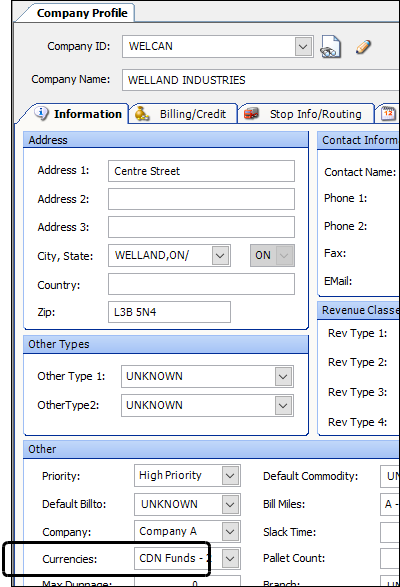Open the Billing/Credit tab
Screen dimensions: 400x587
184,114
